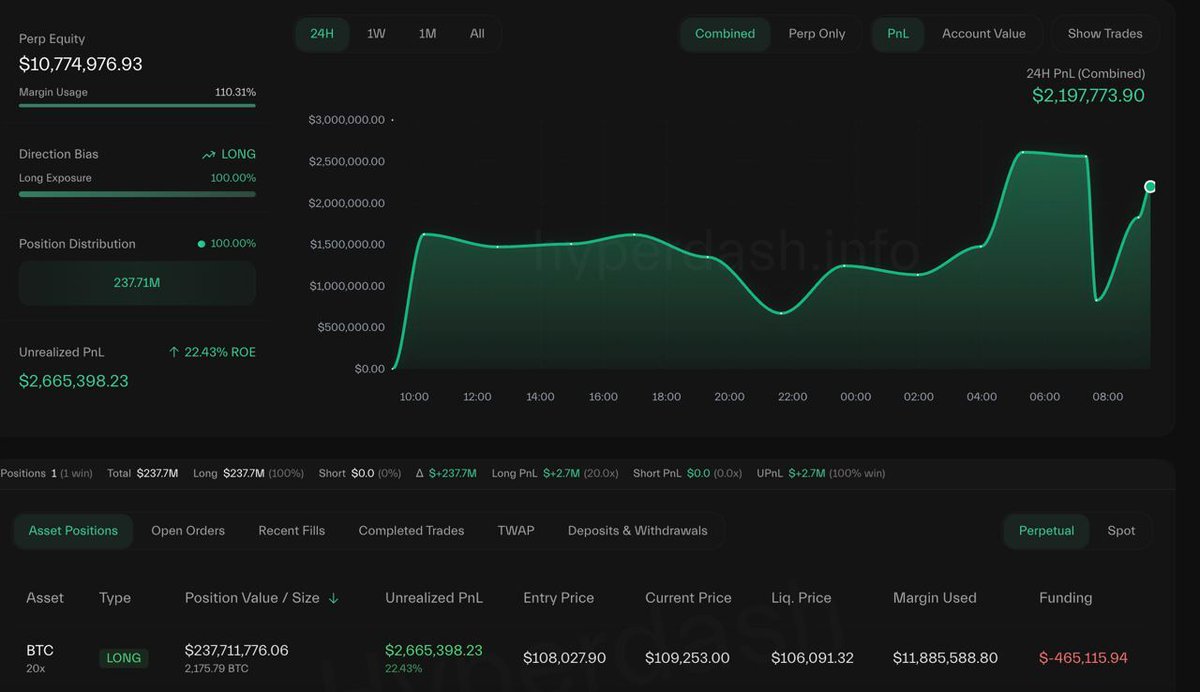The height and width of the screenshot is (692, 1200).
Task: Select the Perpetual market toggle
Action: 1047,530
